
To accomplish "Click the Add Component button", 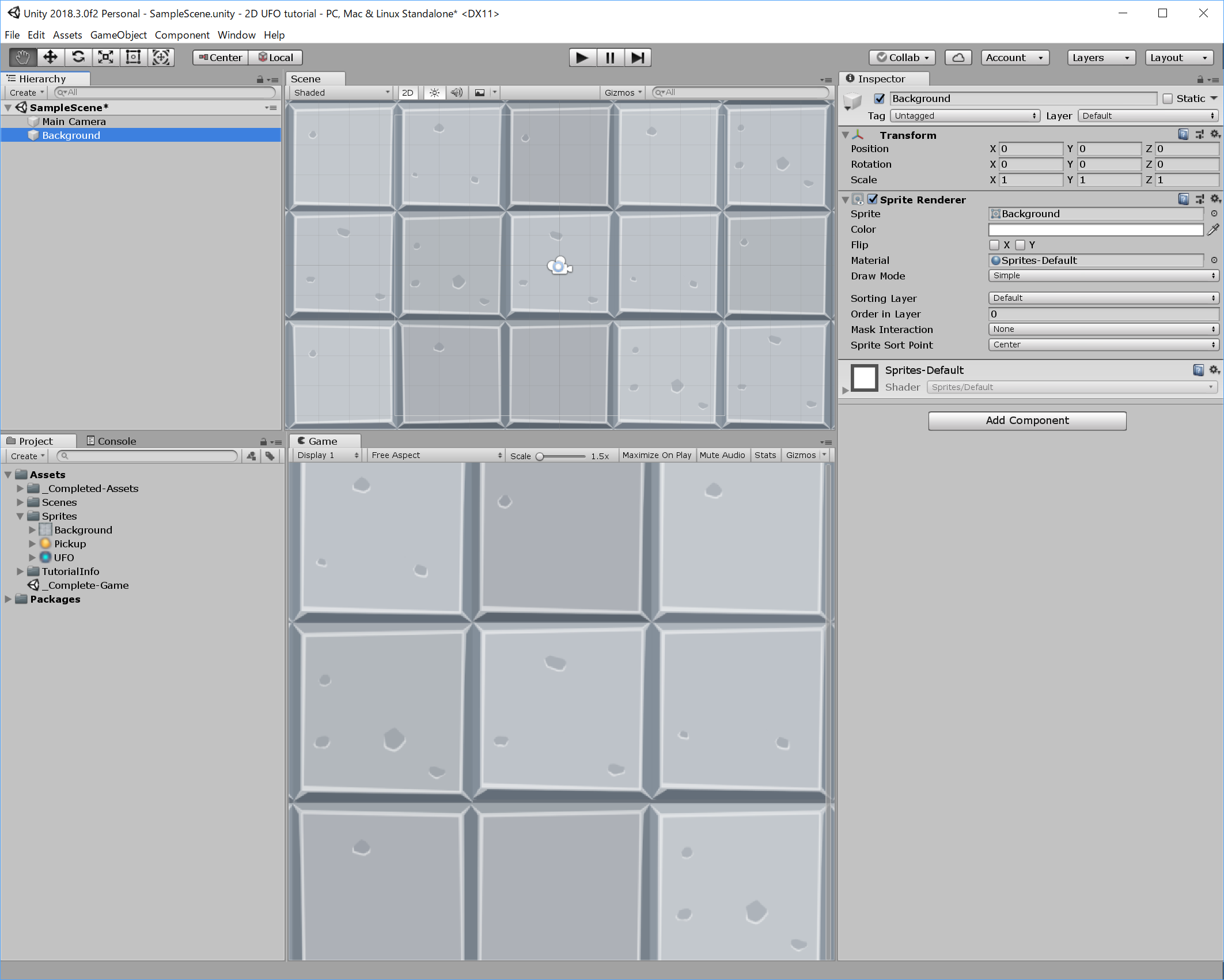I will [x=1027, y=421].
